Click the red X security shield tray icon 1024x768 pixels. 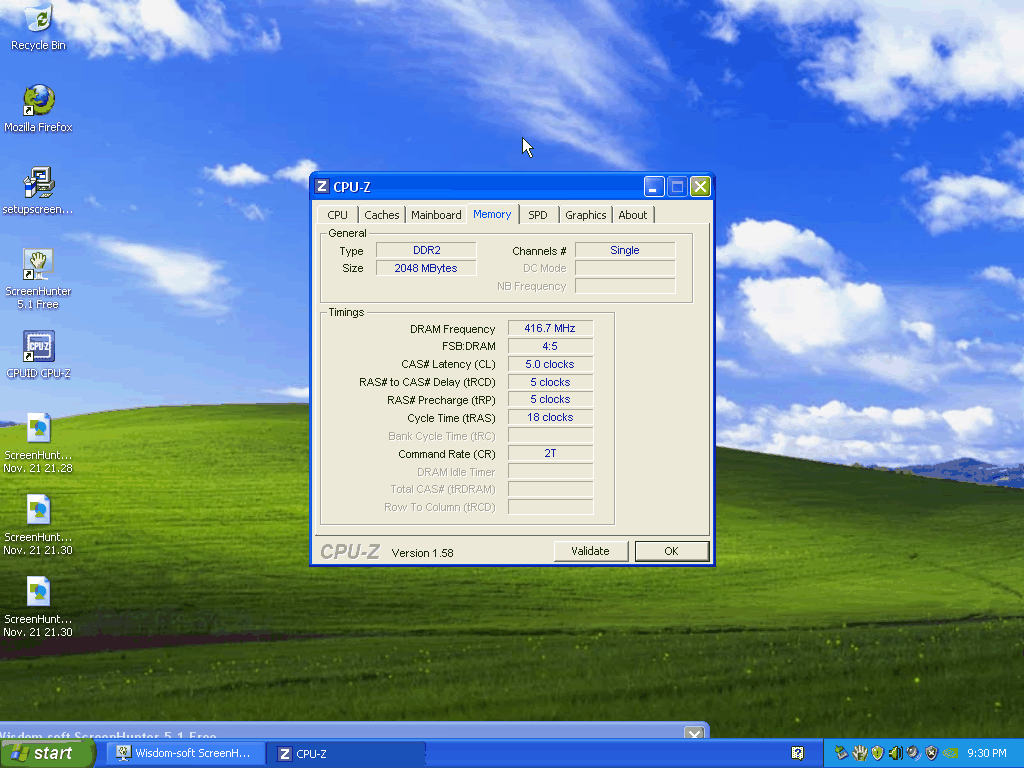click(931, 753)
